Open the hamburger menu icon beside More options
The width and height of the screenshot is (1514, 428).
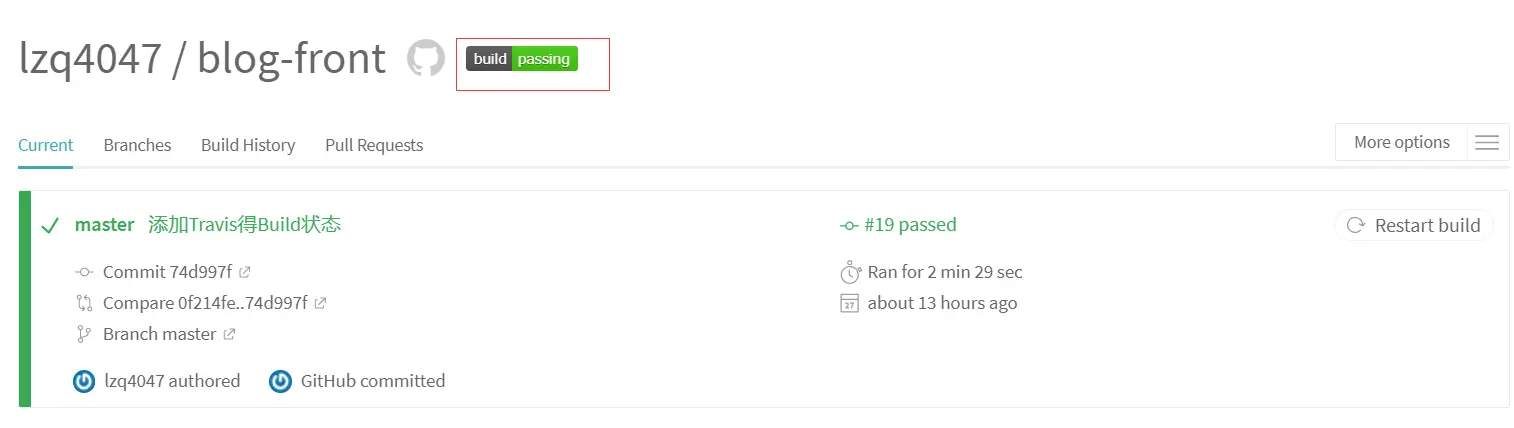pos(1487,143)
